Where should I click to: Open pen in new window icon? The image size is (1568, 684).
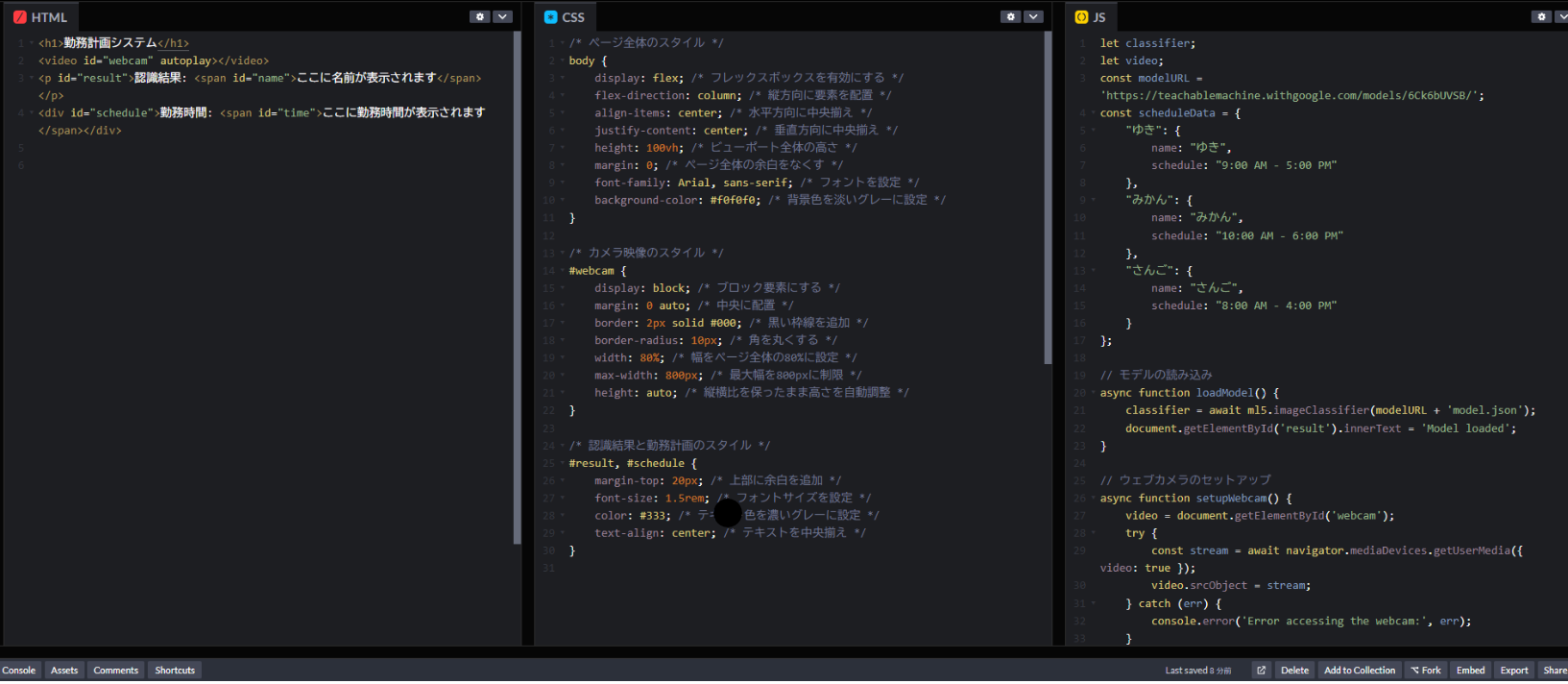point(1261,671)
